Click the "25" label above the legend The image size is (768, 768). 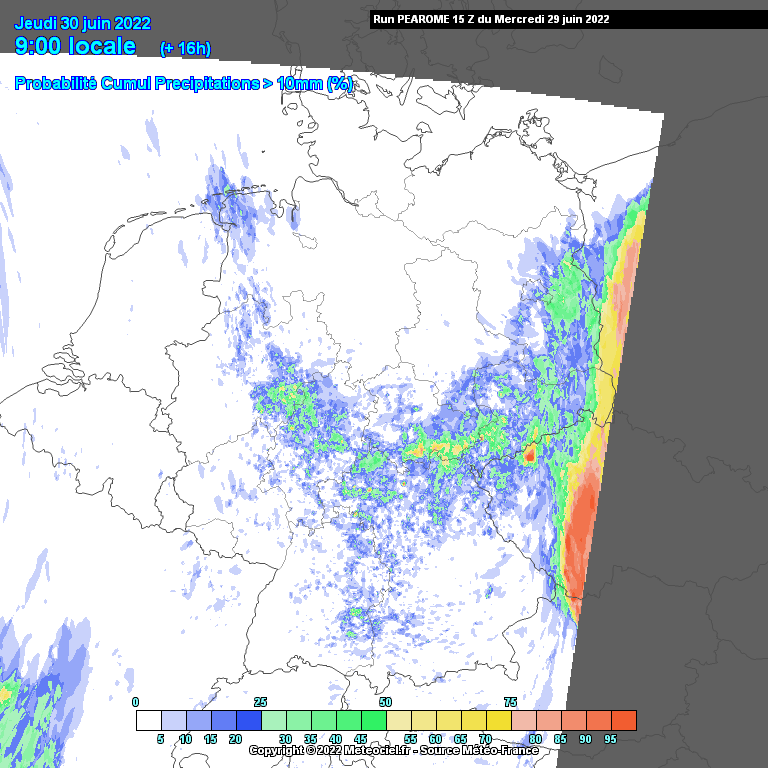(x=260, y=702)
